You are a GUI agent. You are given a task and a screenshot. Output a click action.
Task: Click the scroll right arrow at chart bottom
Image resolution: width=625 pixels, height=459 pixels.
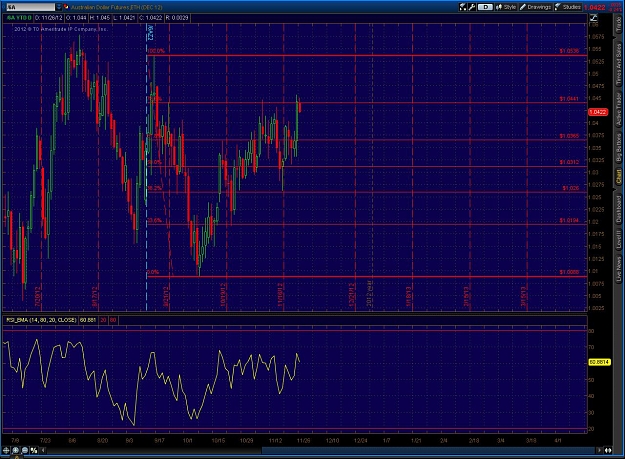599,450
